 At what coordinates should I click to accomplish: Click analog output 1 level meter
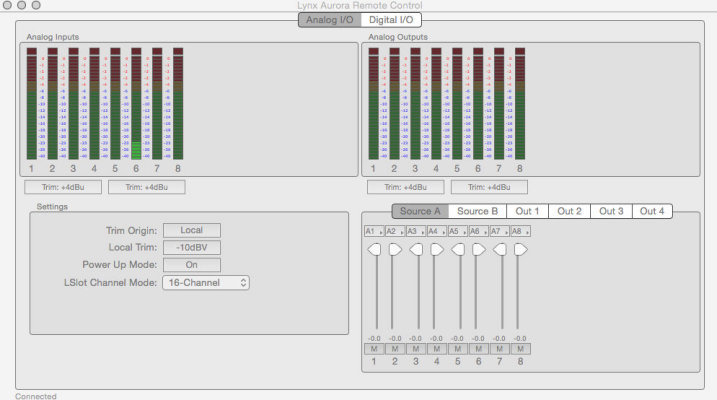374,104
